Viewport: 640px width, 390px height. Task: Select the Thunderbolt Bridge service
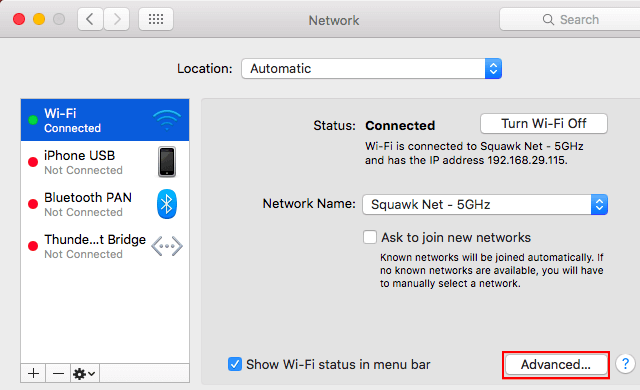[x=105, y=246]
